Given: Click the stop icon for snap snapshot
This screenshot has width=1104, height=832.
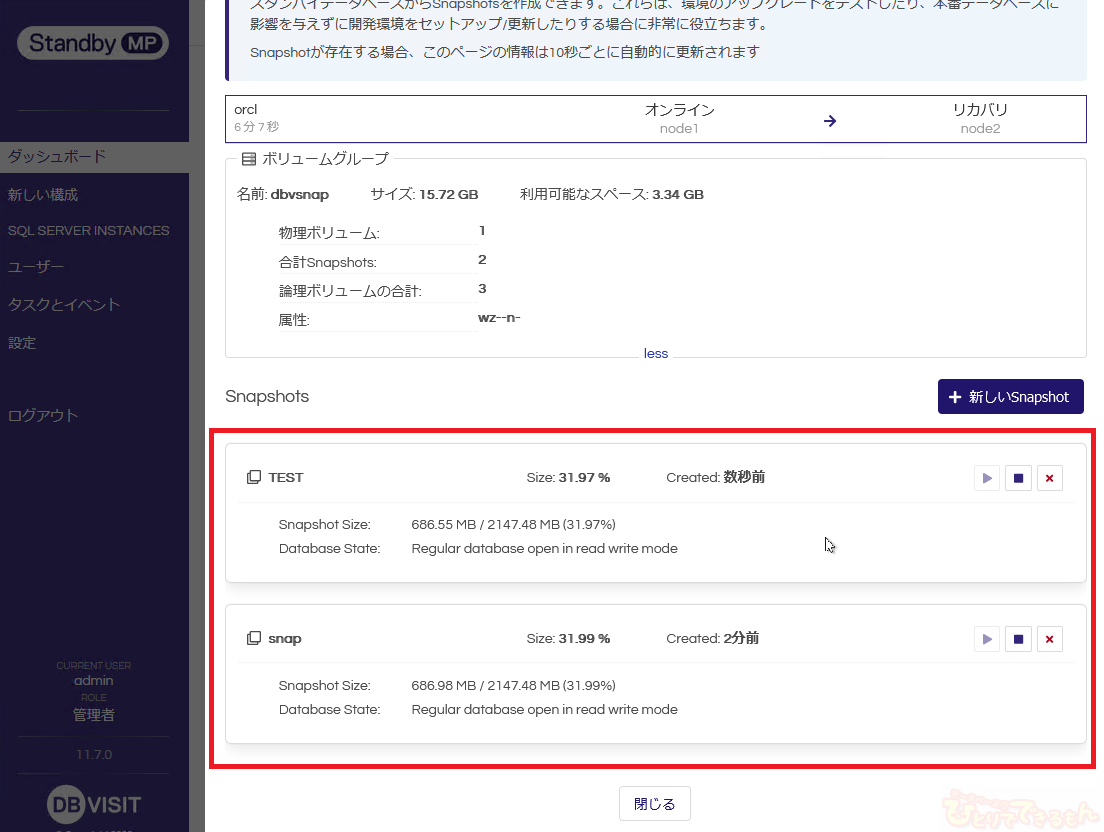Looking at the screenshot, I should tap(1018, 639).
